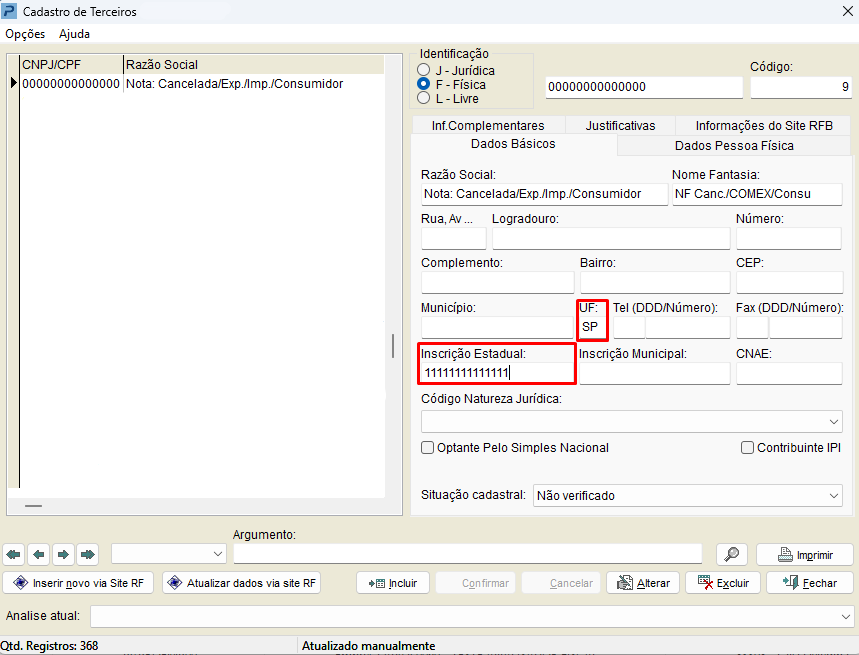Click the magnifier search button

click(732, 554)
